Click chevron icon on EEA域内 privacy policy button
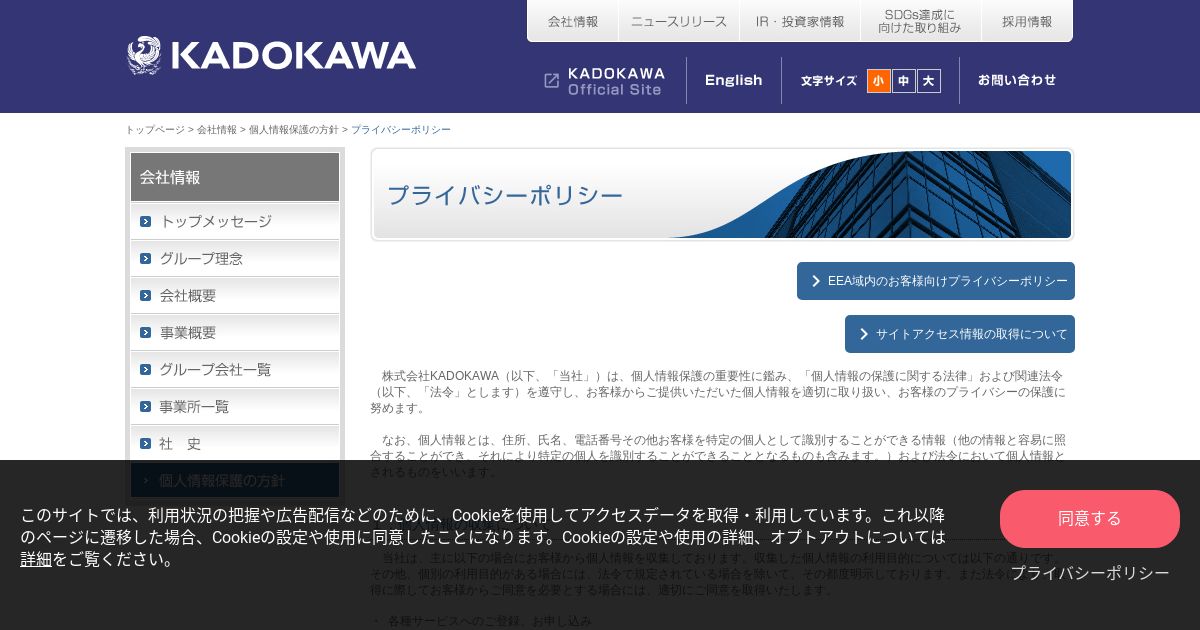 [x=816, y=281]
